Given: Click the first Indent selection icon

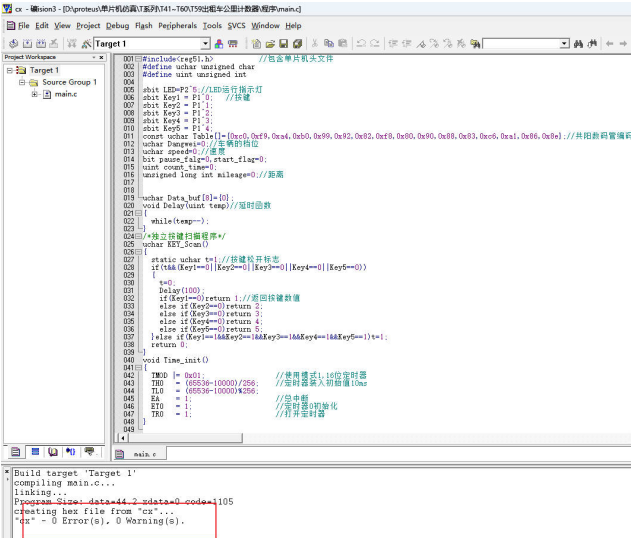Looking at the screenshot, I should coord(393,44).
